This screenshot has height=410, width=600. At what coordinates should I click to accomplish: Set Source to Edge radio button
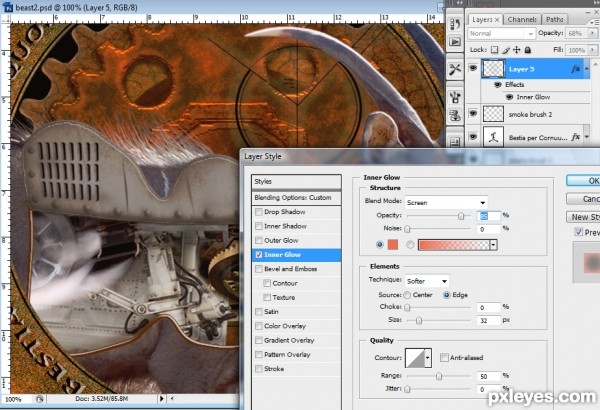point(447,295)
